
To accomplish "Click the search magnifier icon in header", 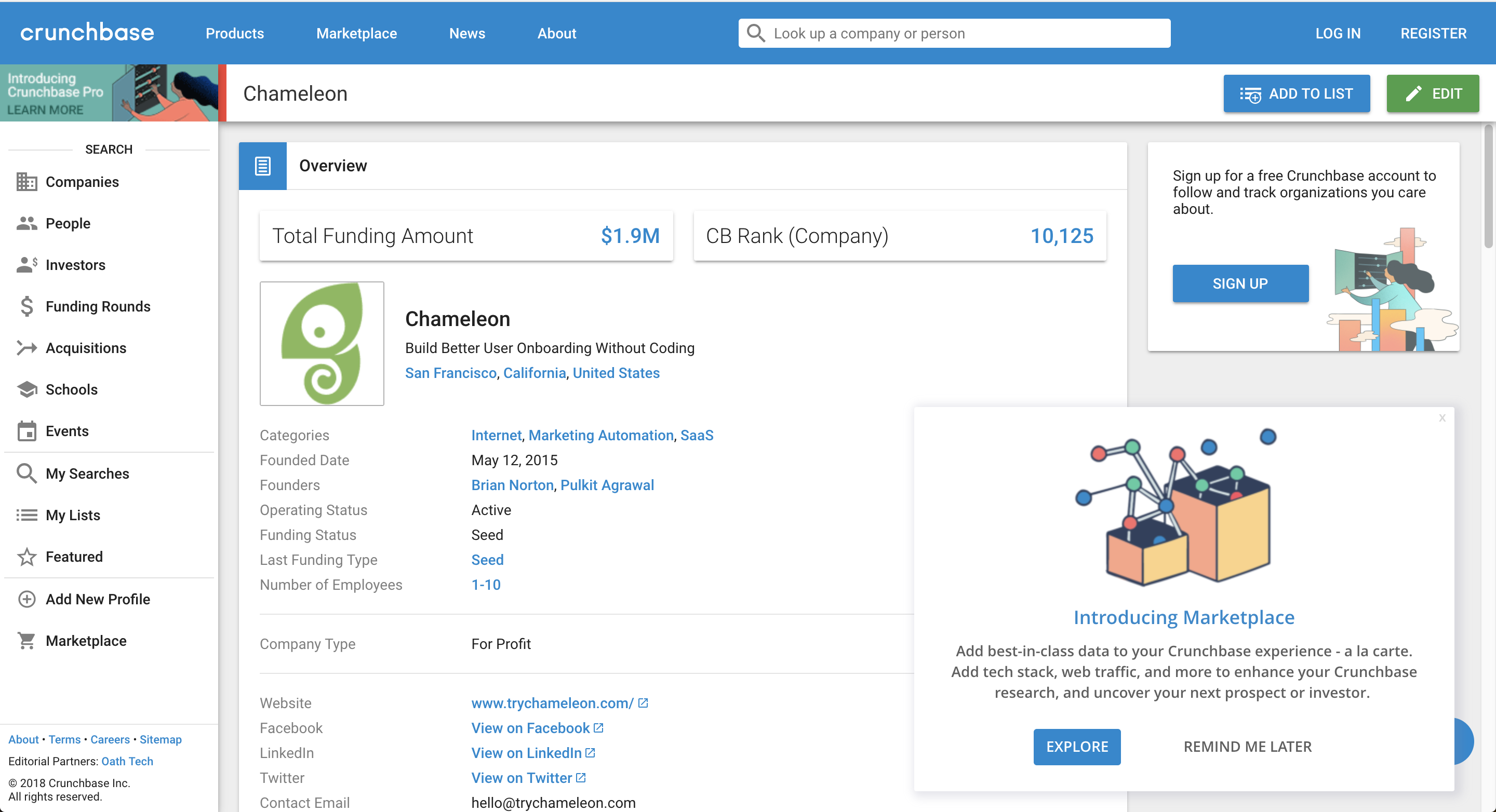I will (x=756, y=33).
